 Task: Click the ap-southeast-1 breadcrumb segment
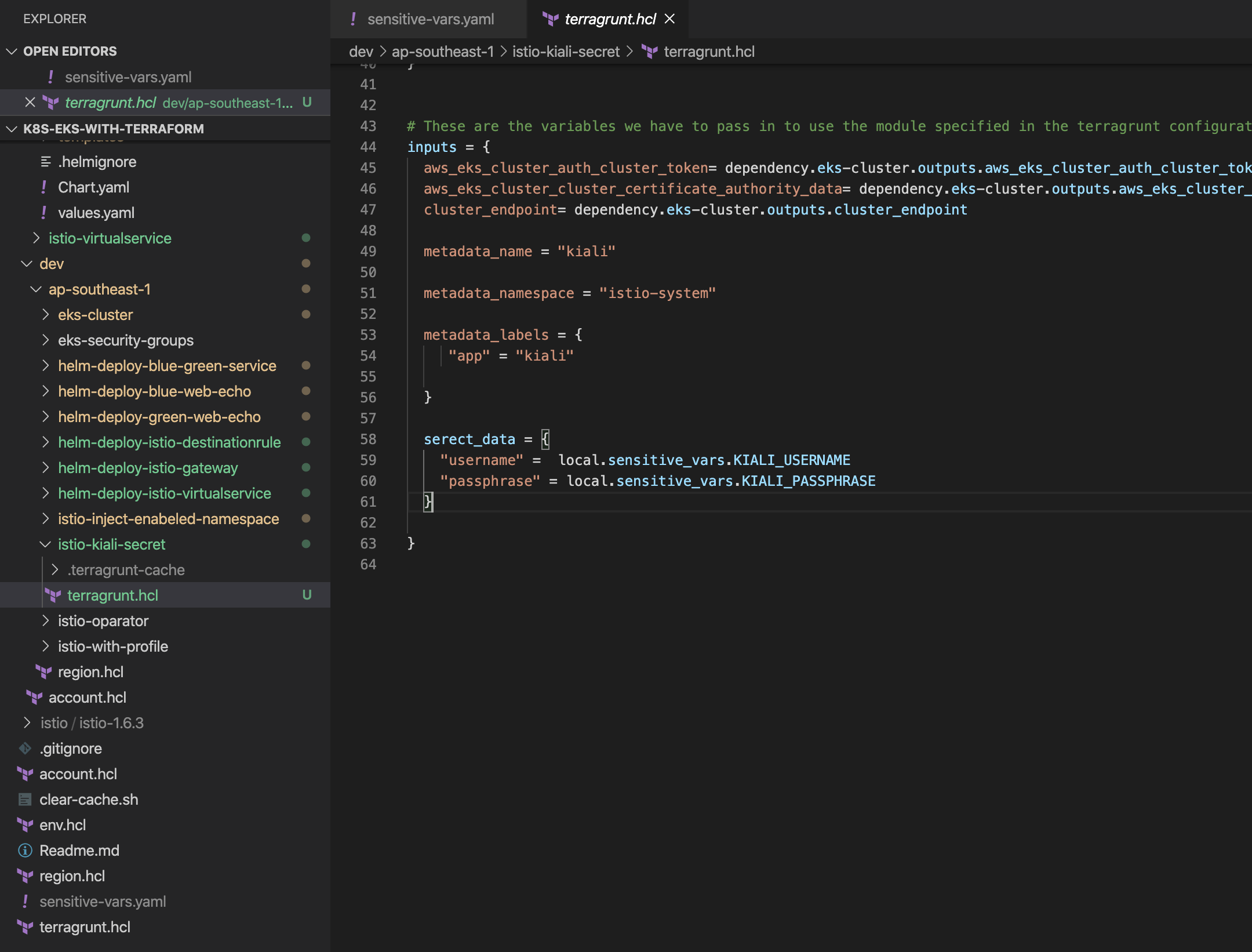(x=443, y=52)
